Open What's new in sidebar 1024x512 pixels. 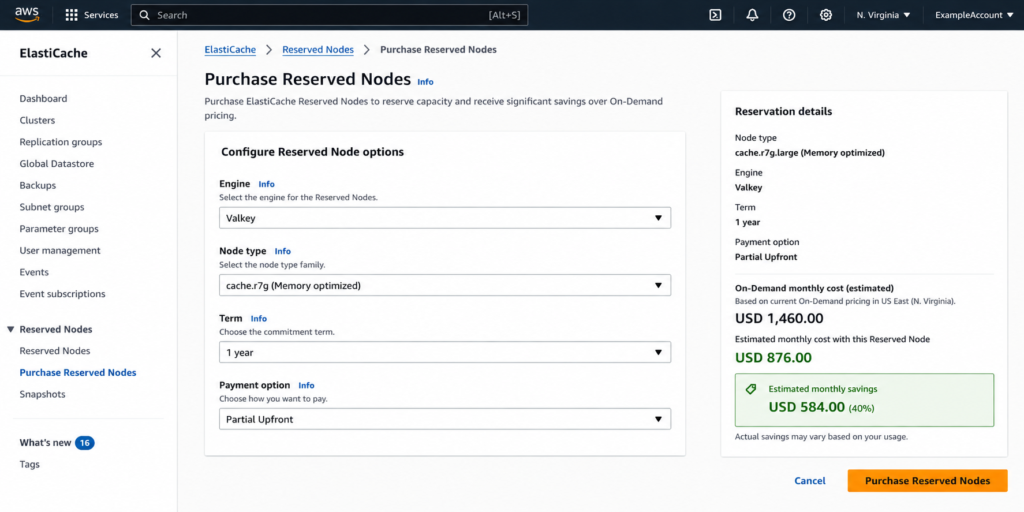pos(45,443)
